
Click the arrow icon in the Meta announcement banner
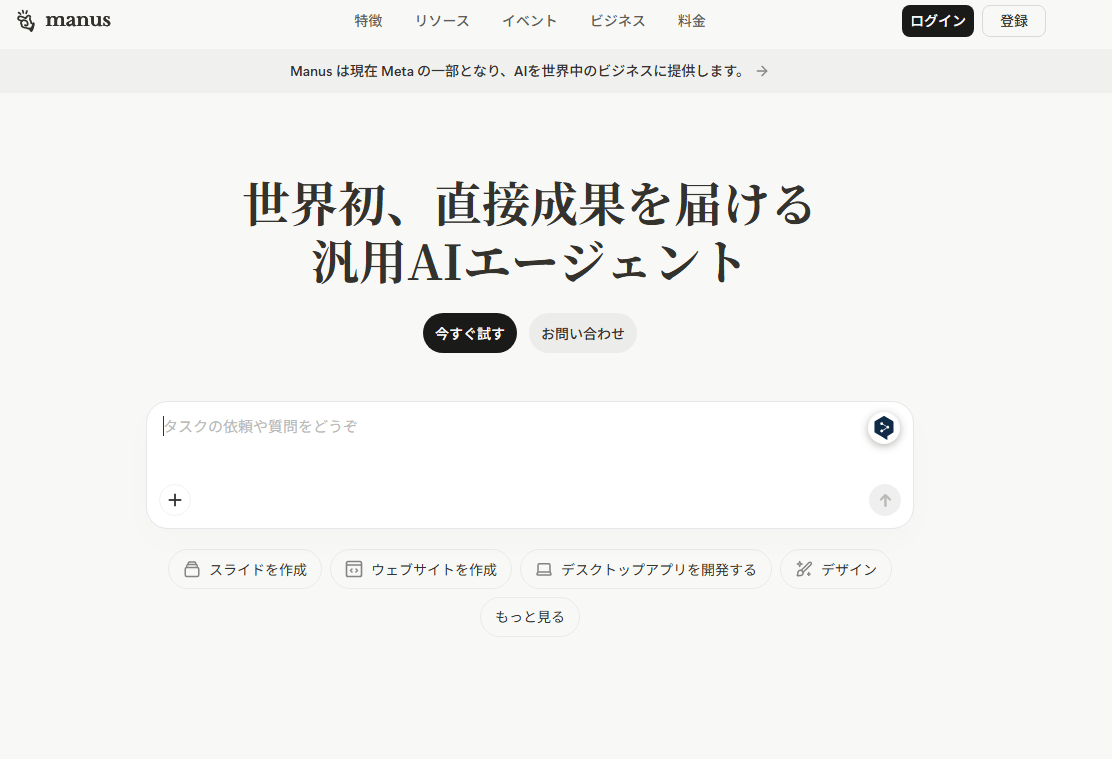point(762,71)
